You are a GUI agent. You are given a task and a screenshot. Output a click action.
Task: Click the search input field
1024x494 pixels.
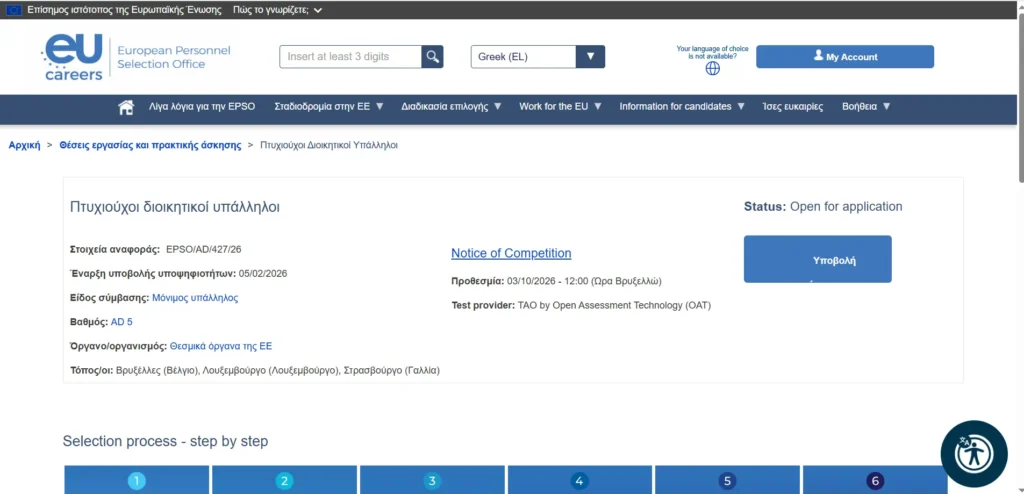350,57
